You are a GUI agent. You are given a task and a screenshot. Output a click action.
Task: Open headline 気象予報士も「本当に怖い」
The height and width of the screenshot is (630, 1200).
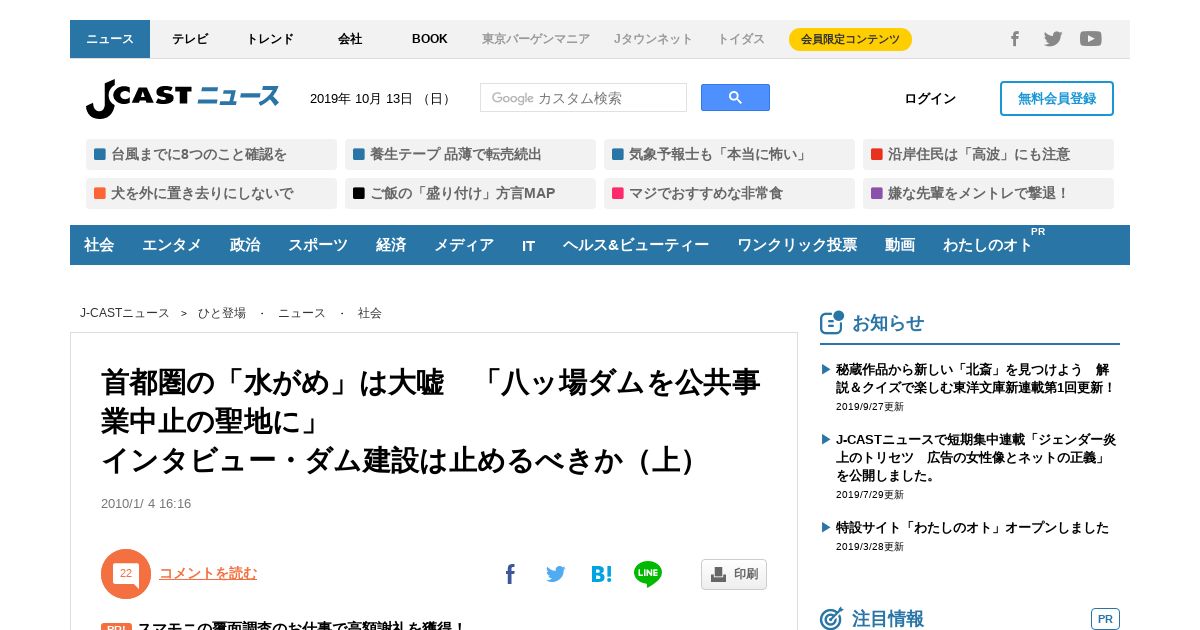click(729, 154)
